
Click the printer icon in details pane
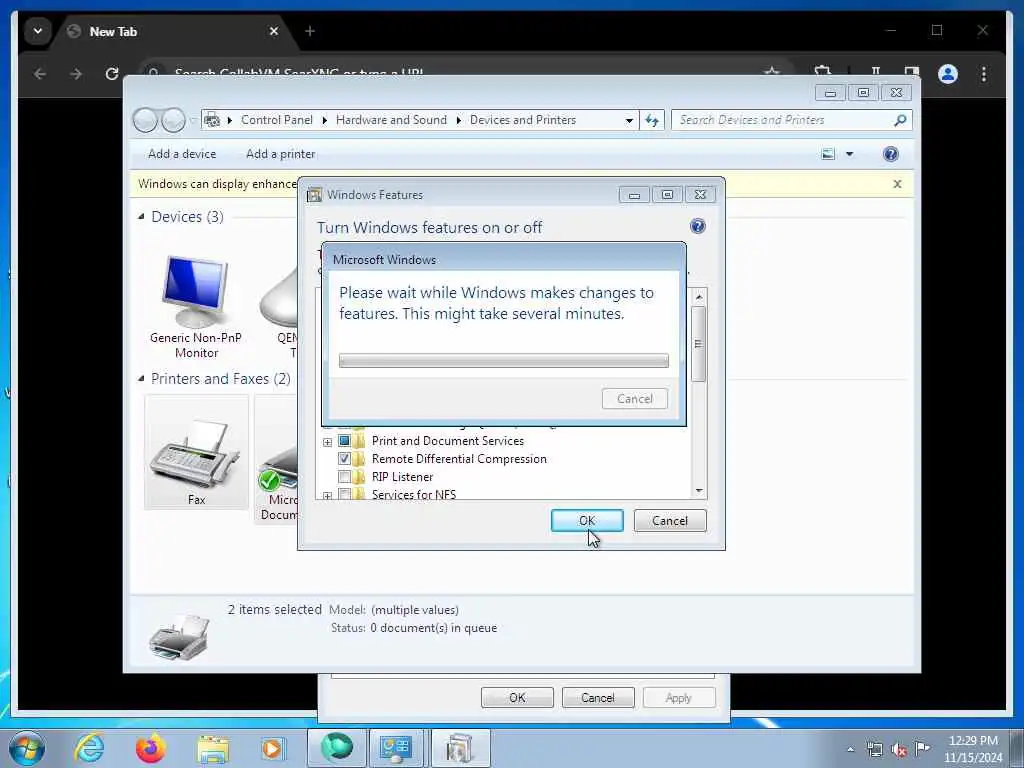pos(179,635)
